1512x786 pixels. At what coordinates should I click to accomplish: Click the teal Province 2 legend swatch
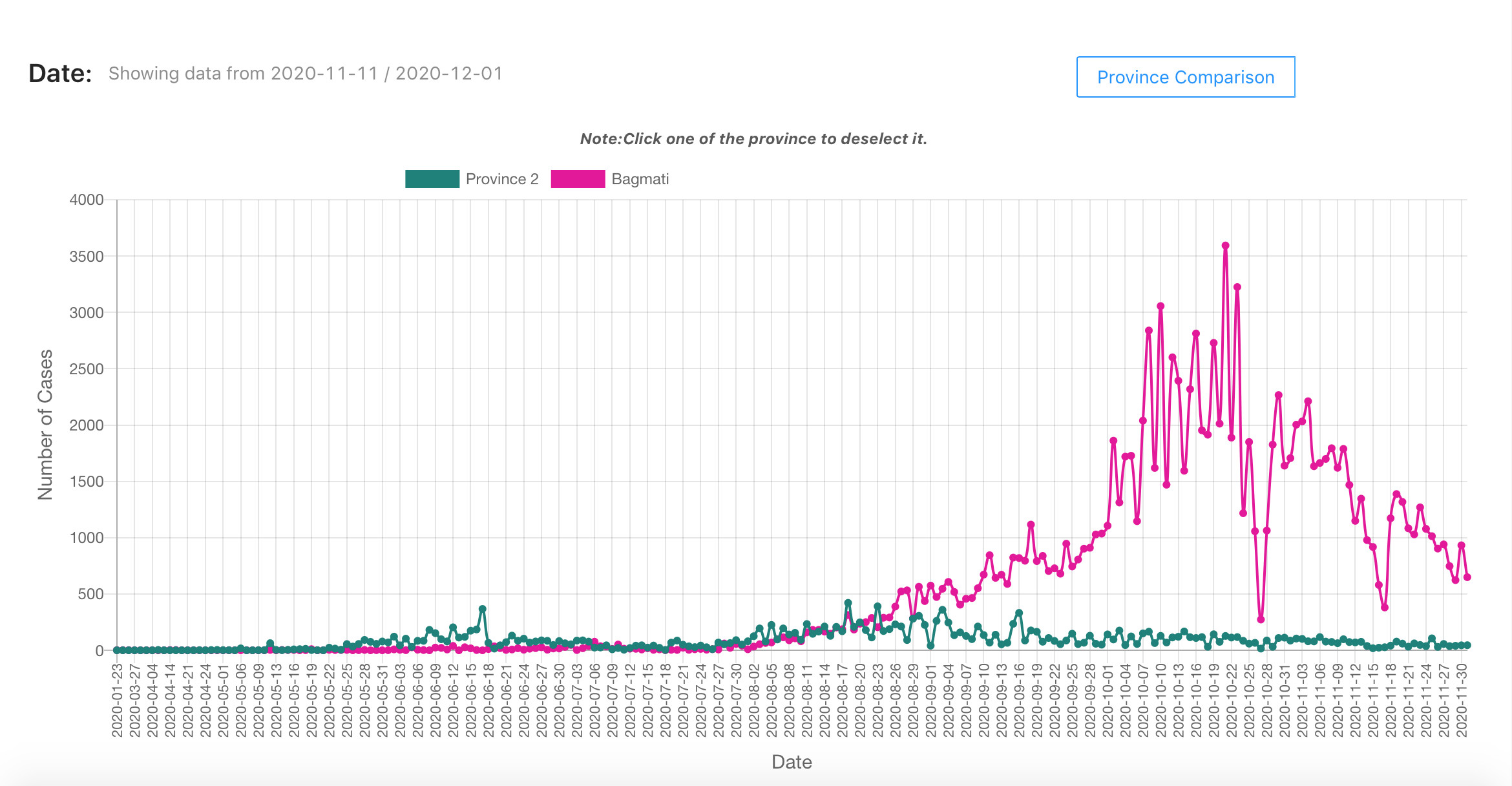[432, 179]
